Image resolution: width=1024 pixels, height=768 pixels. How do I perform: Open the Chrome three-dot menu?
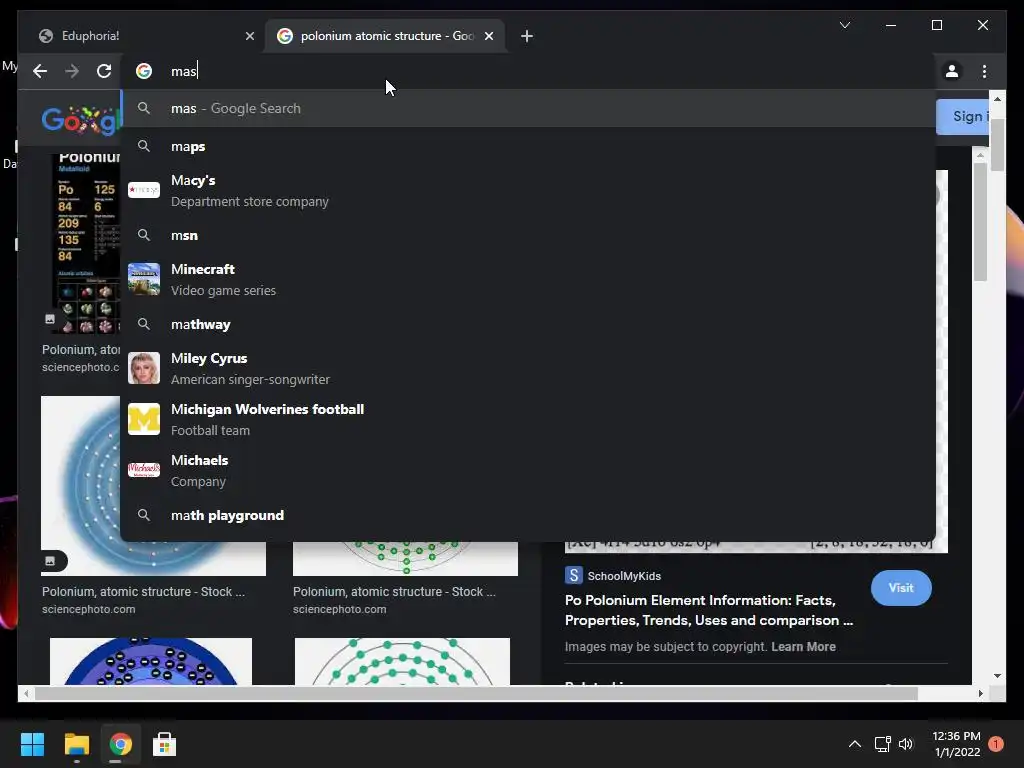point(984,71)
